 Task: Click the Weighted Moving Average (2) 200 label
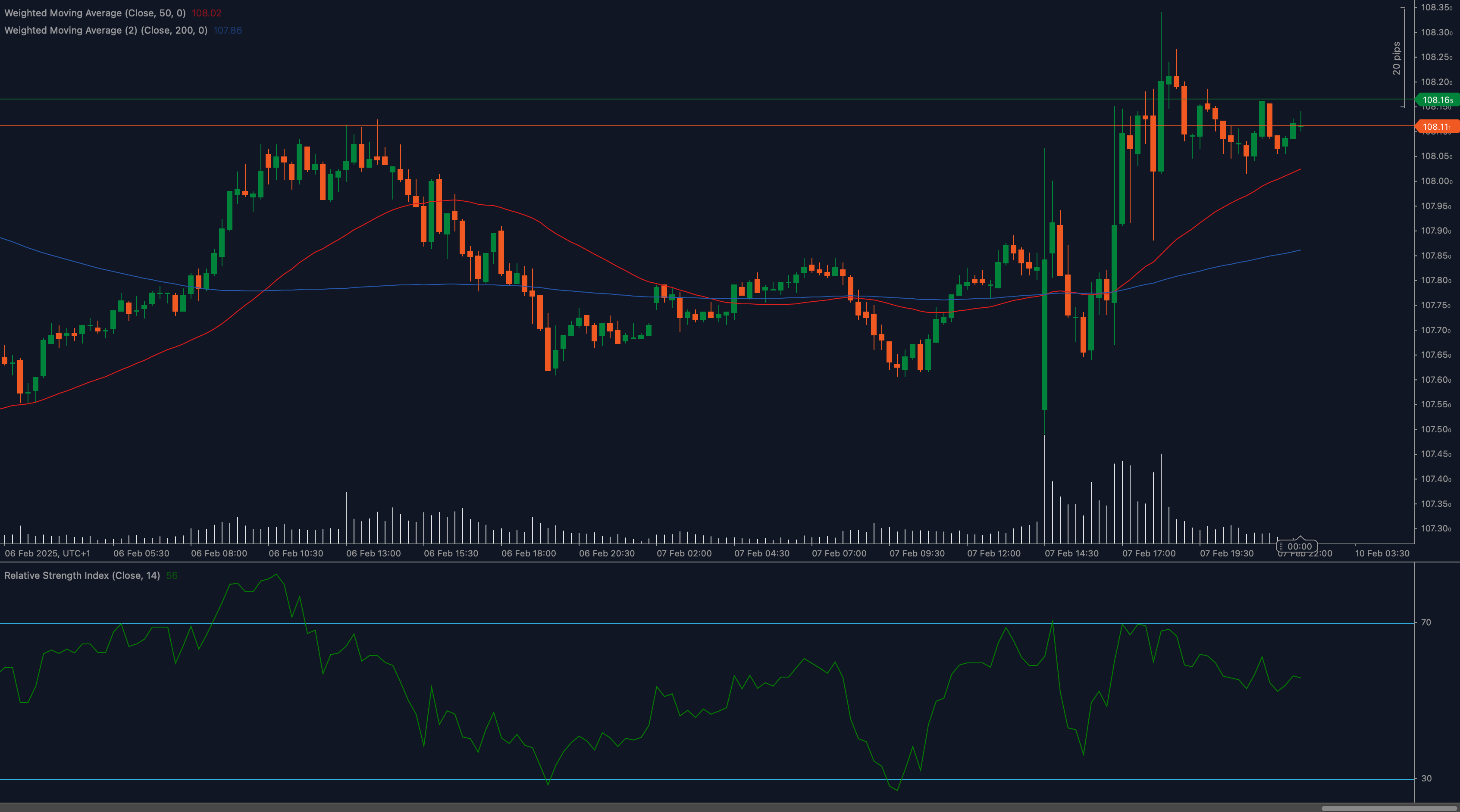tap(106, 30)
